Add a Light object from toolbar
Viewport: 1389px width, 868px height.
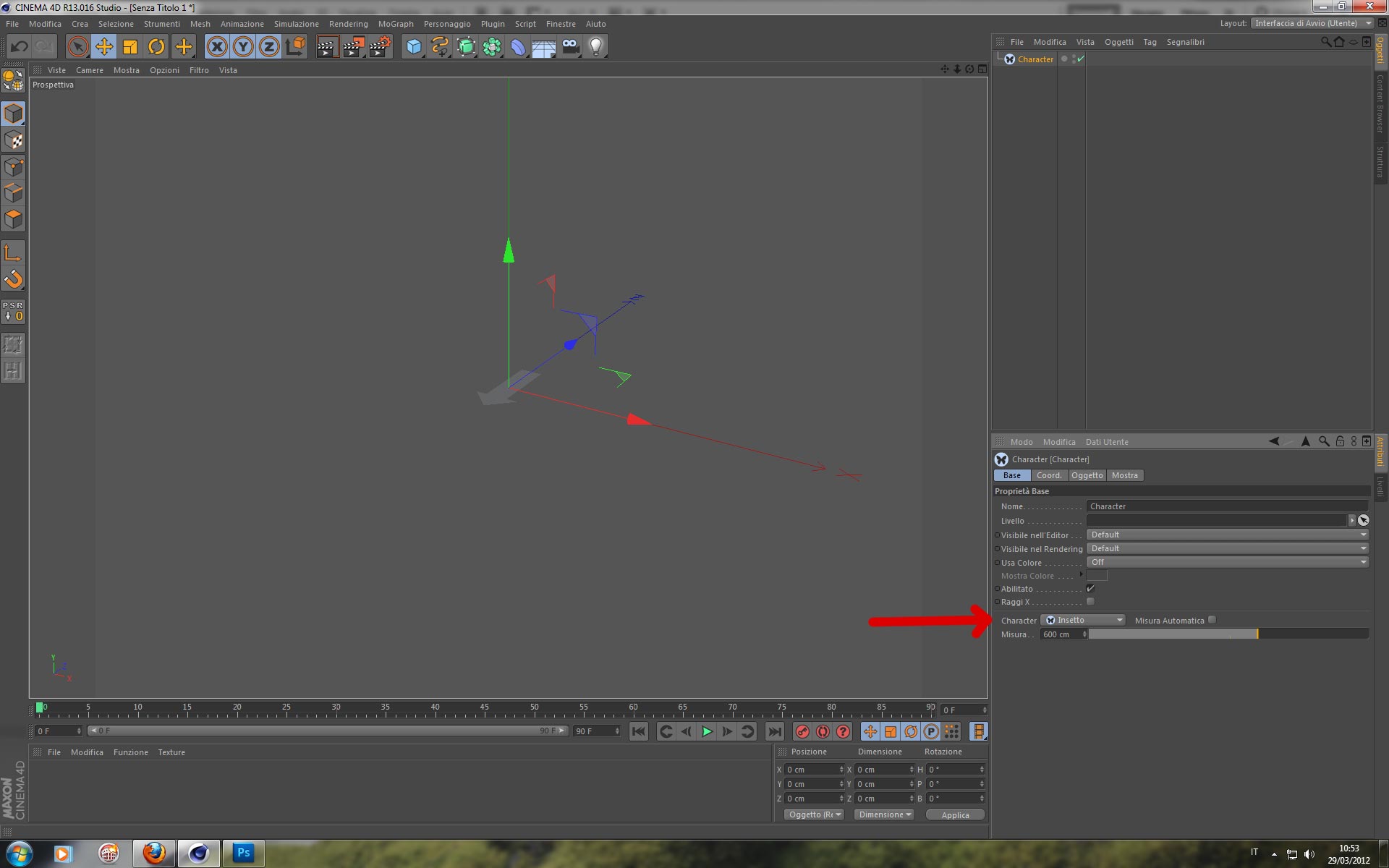coord(595,47)
